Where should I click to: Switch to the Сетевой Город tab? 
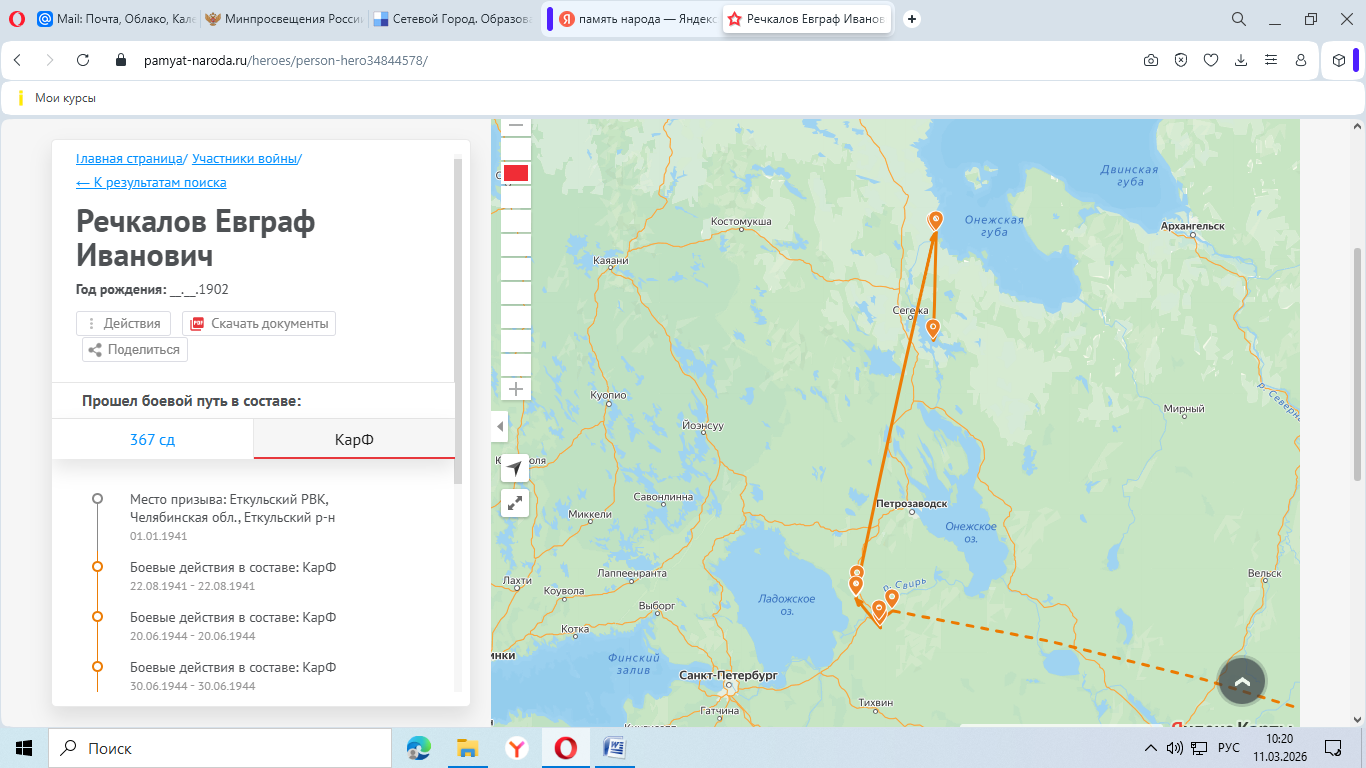452,19
